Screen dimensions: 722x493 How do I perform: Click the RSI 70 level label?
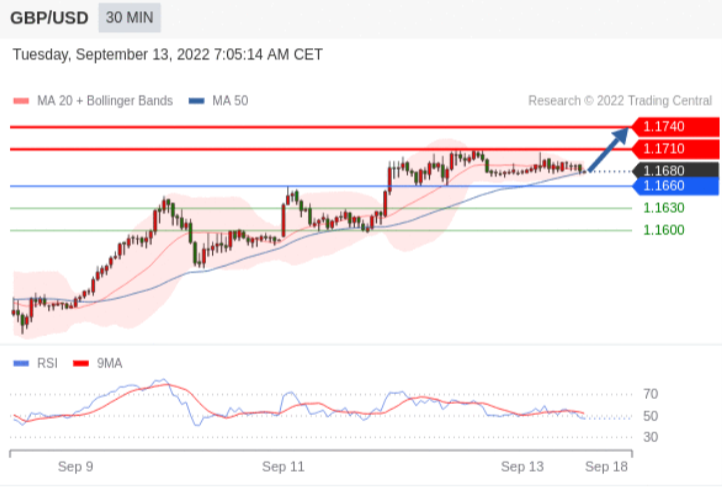[x=651, y=394]
